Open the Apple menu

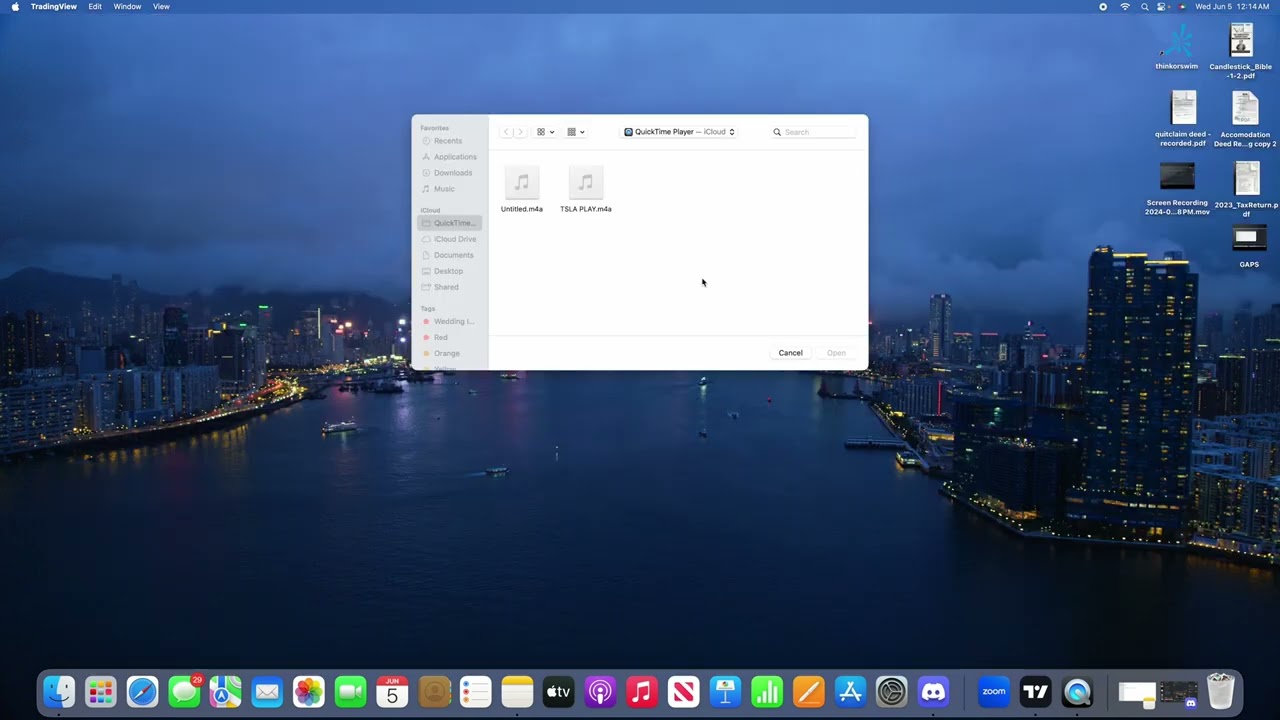point(13,6)
